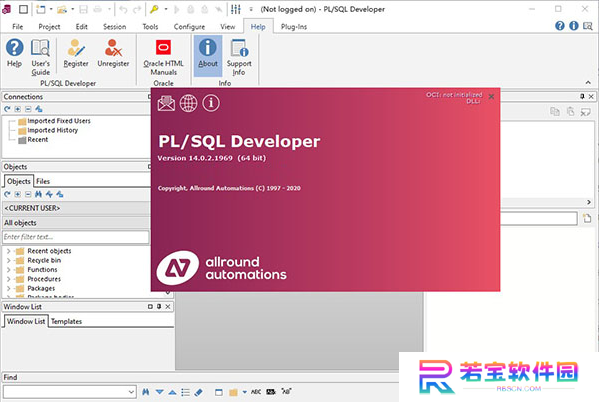Click the plus icon in Connections toolbar
The image size is (599, 402).
pyautogui.click(x=18, y=109)
